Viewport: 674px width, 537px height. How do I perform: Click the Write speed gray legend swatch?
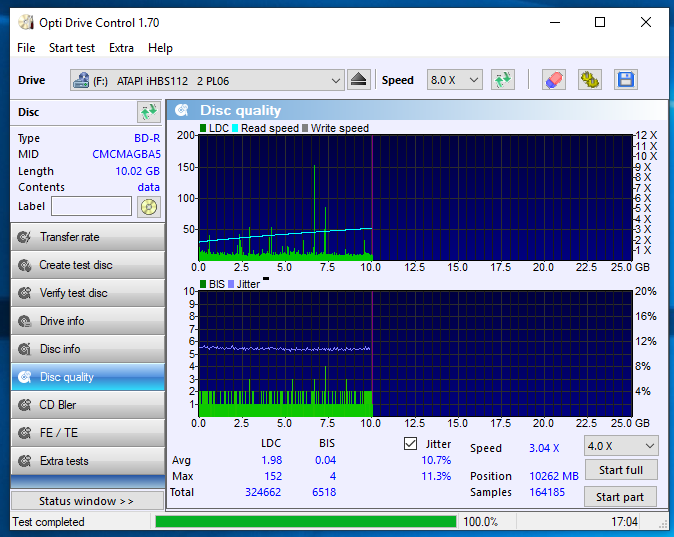305,128
